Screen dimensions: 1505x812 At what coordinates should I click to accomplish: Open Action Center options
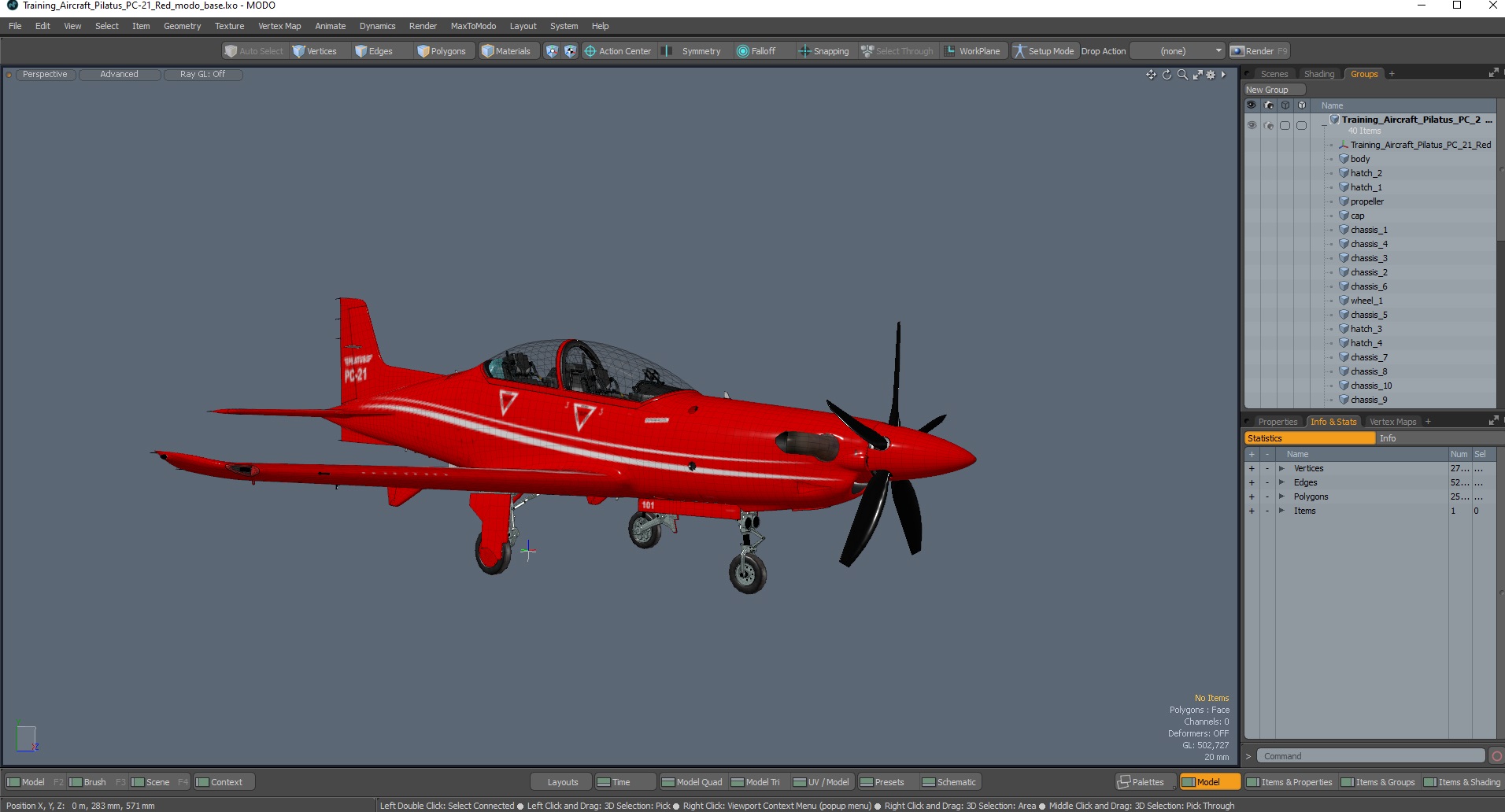(618, 51)
